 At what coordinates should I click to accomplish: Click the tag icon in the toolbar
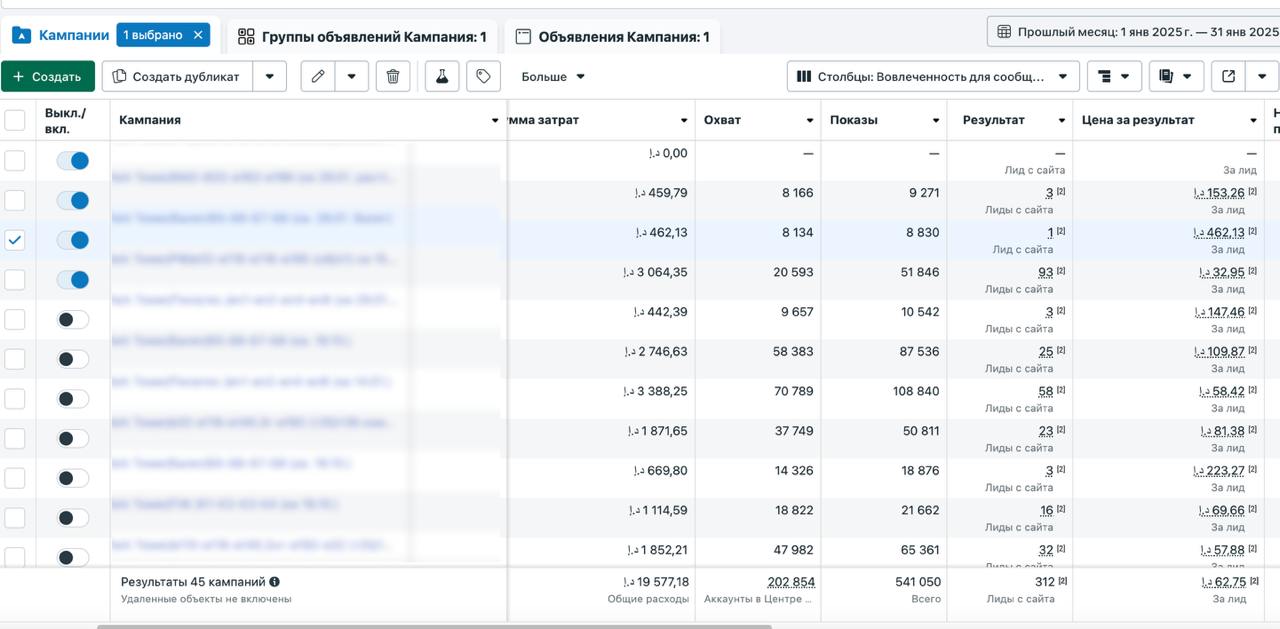tap(483, 76)
